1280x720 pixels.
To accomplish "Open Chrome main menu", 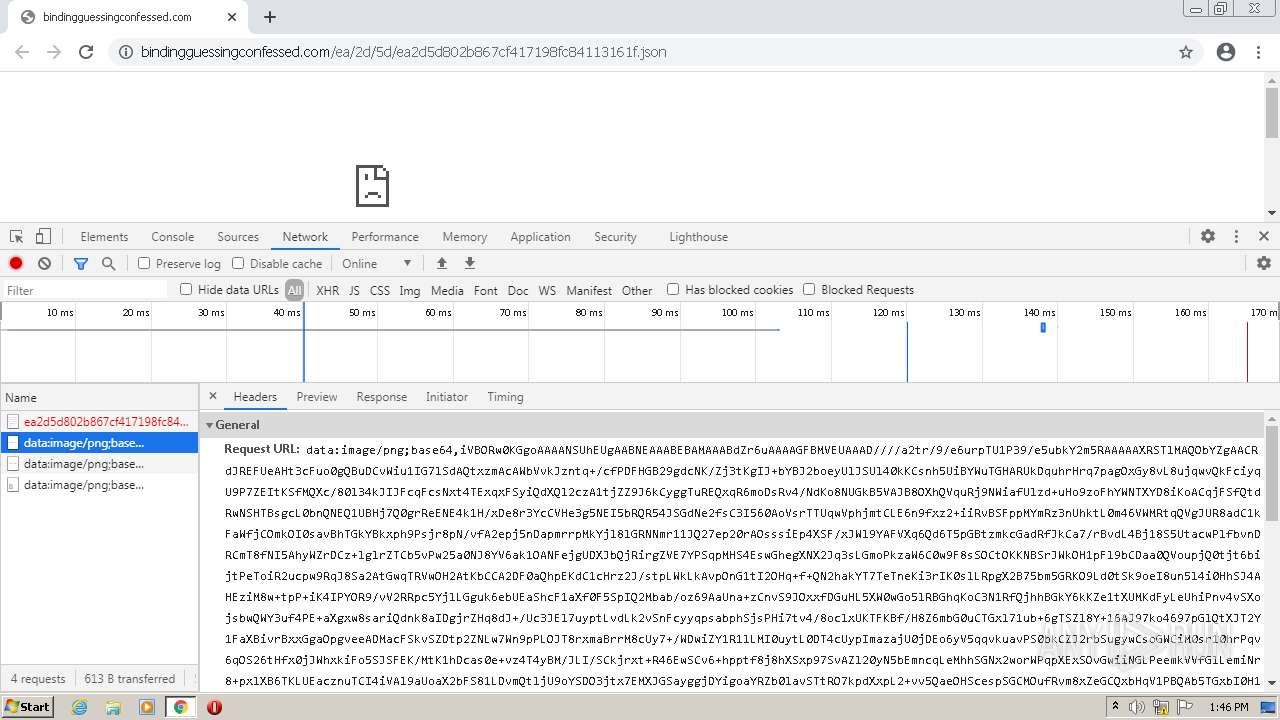I will (1258, 52).
